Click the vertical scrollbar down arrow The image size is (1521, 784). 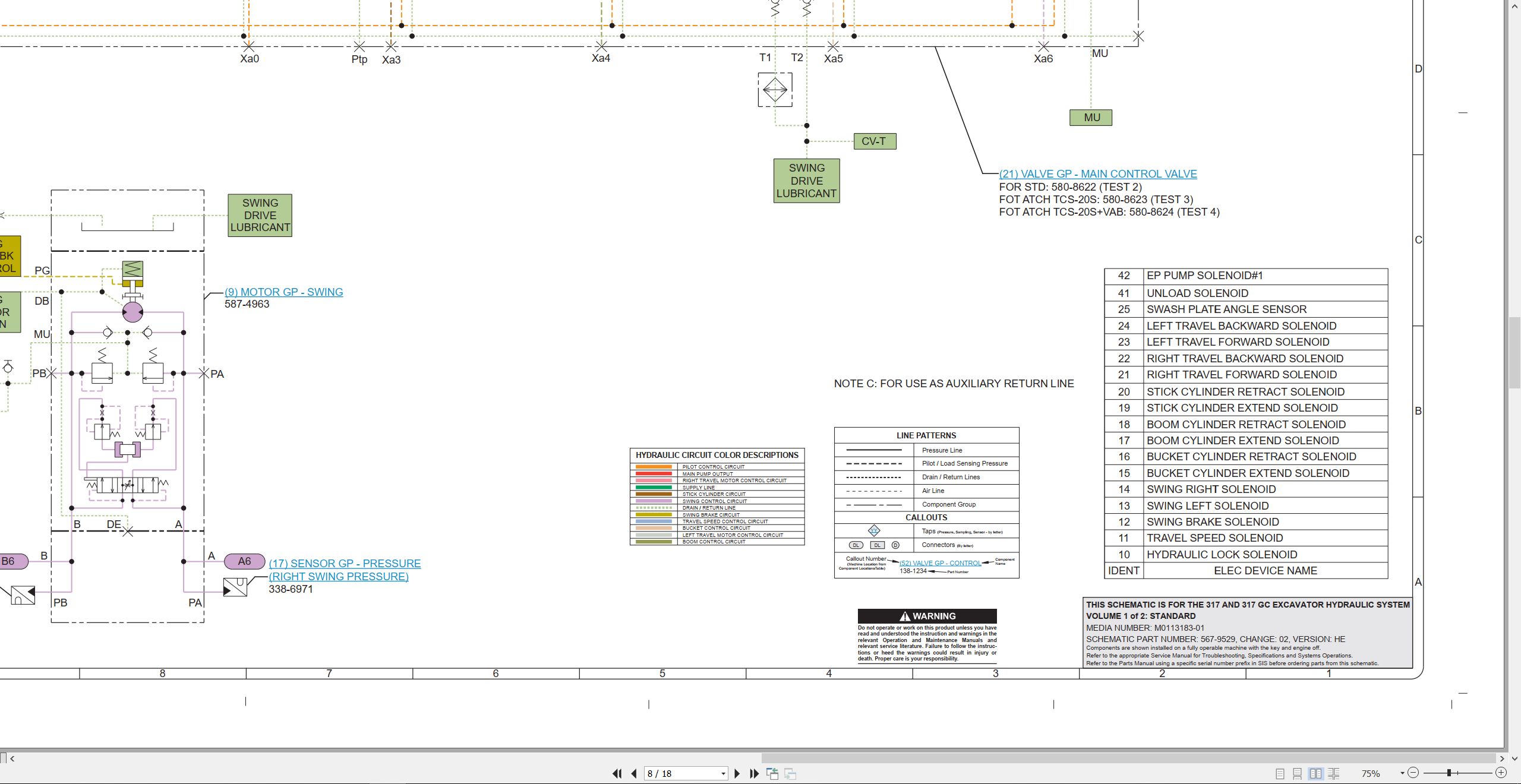point(1514,758)
